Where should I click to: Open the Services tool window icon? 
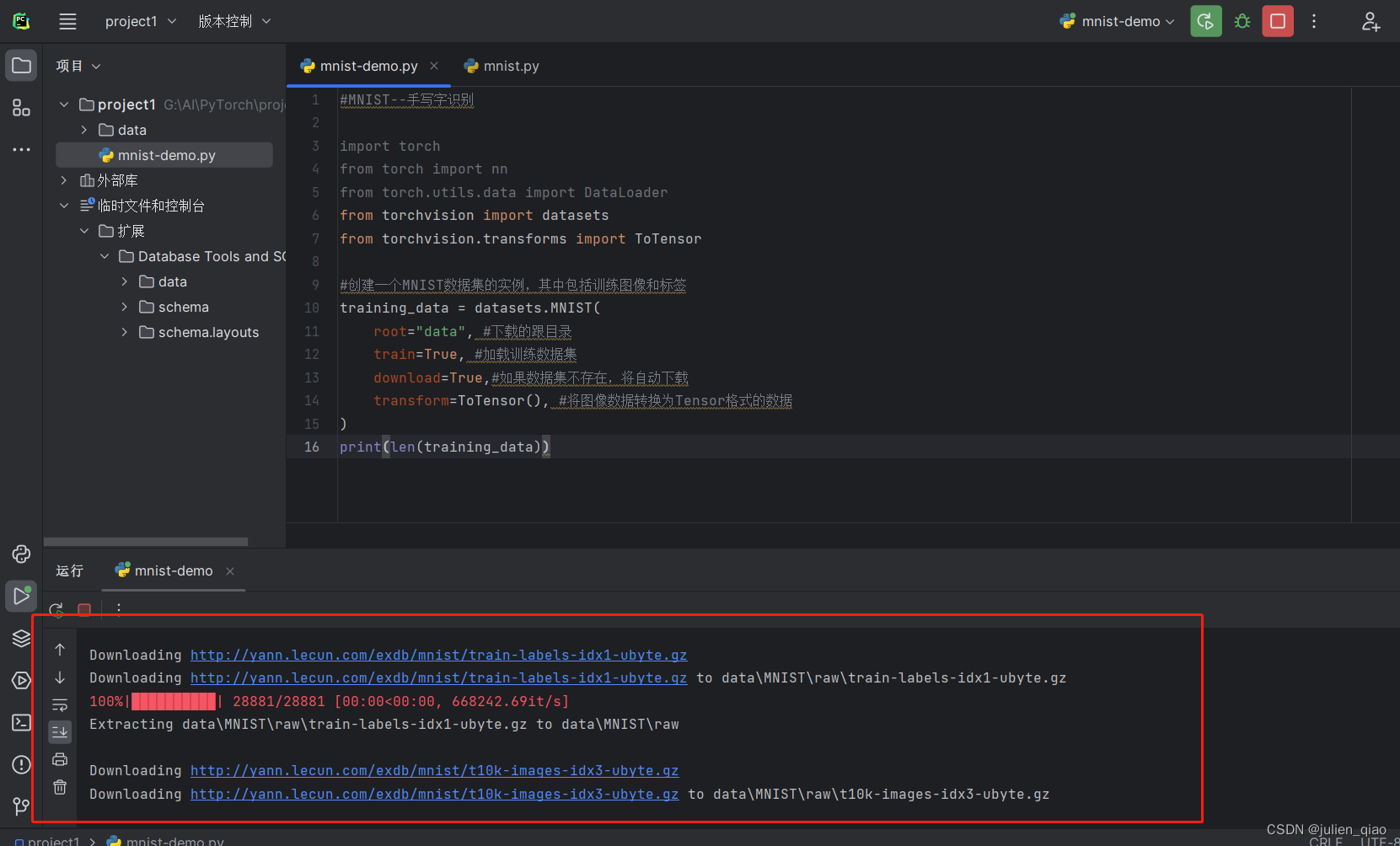tap(21, 680)
